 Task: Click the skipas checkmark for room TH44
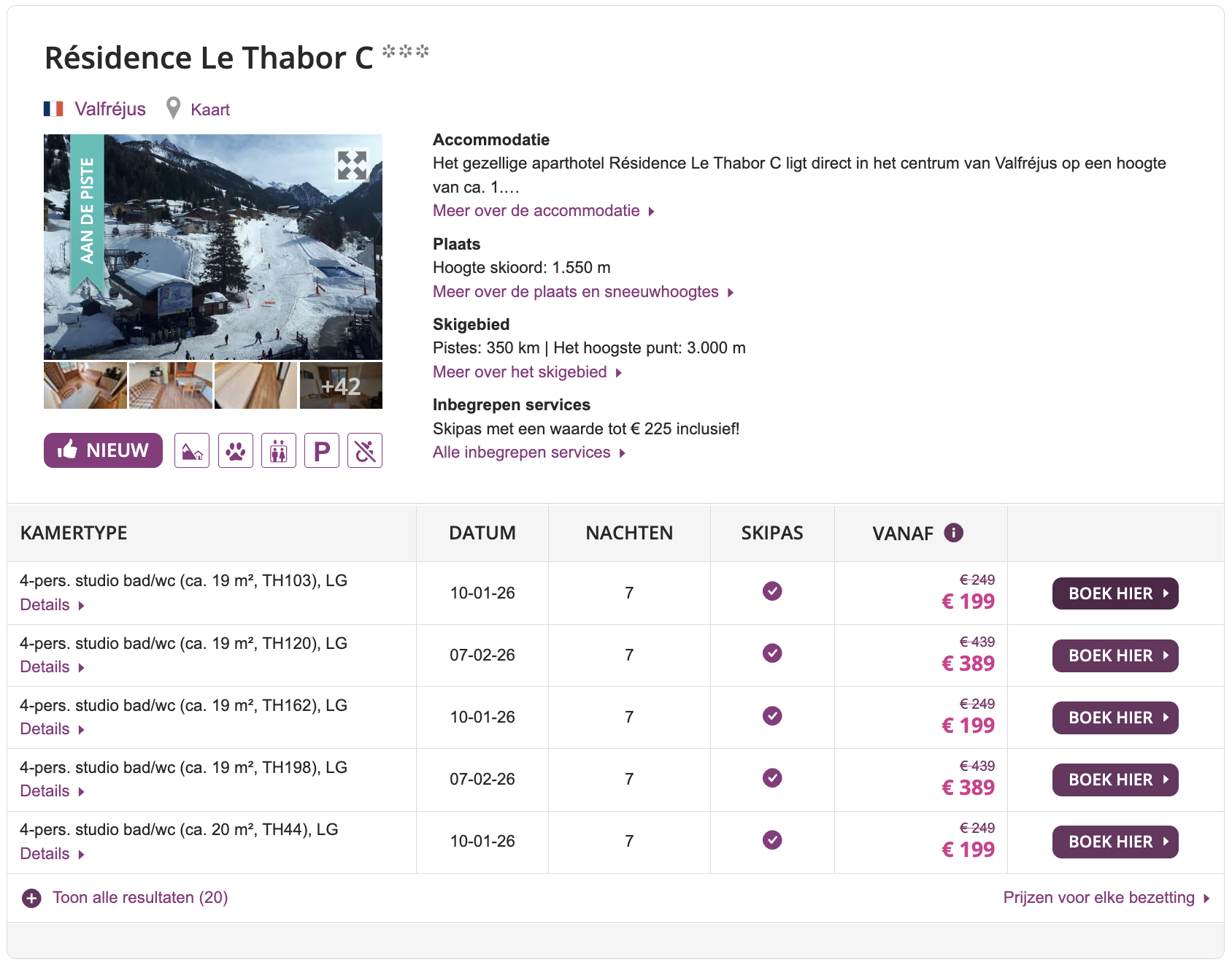point(772,840)
